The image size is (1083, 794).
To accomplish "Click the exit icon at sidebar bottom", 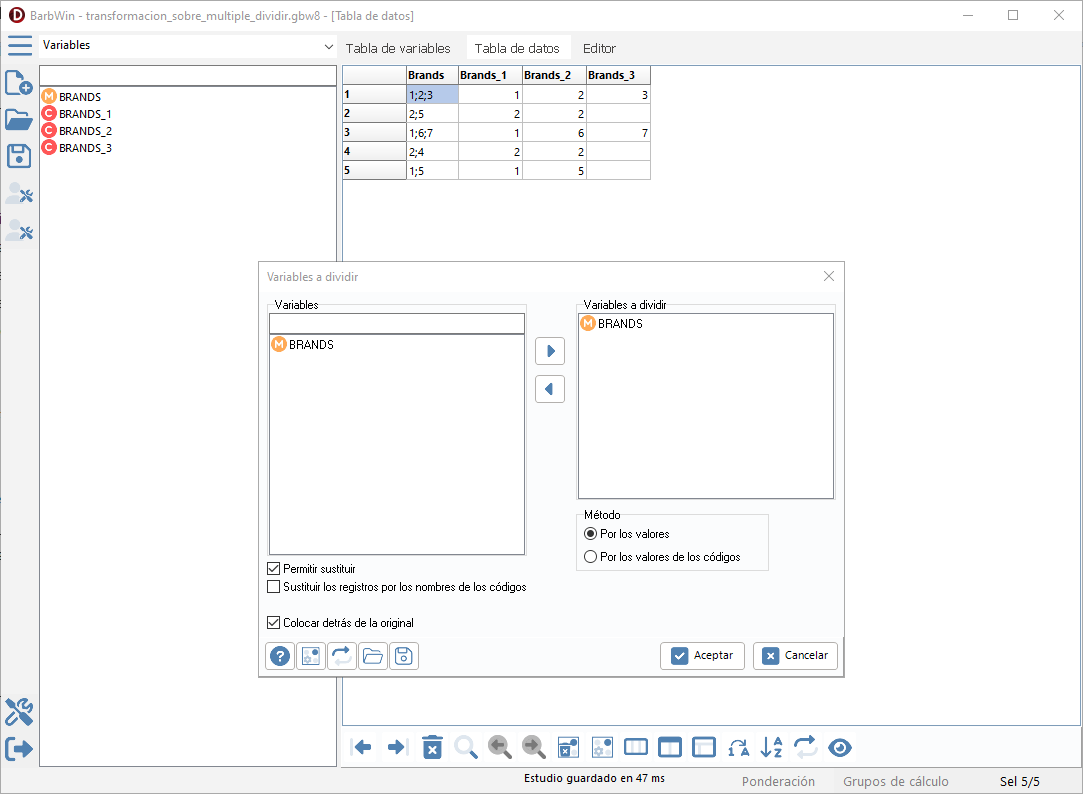I will click(20, 748).
